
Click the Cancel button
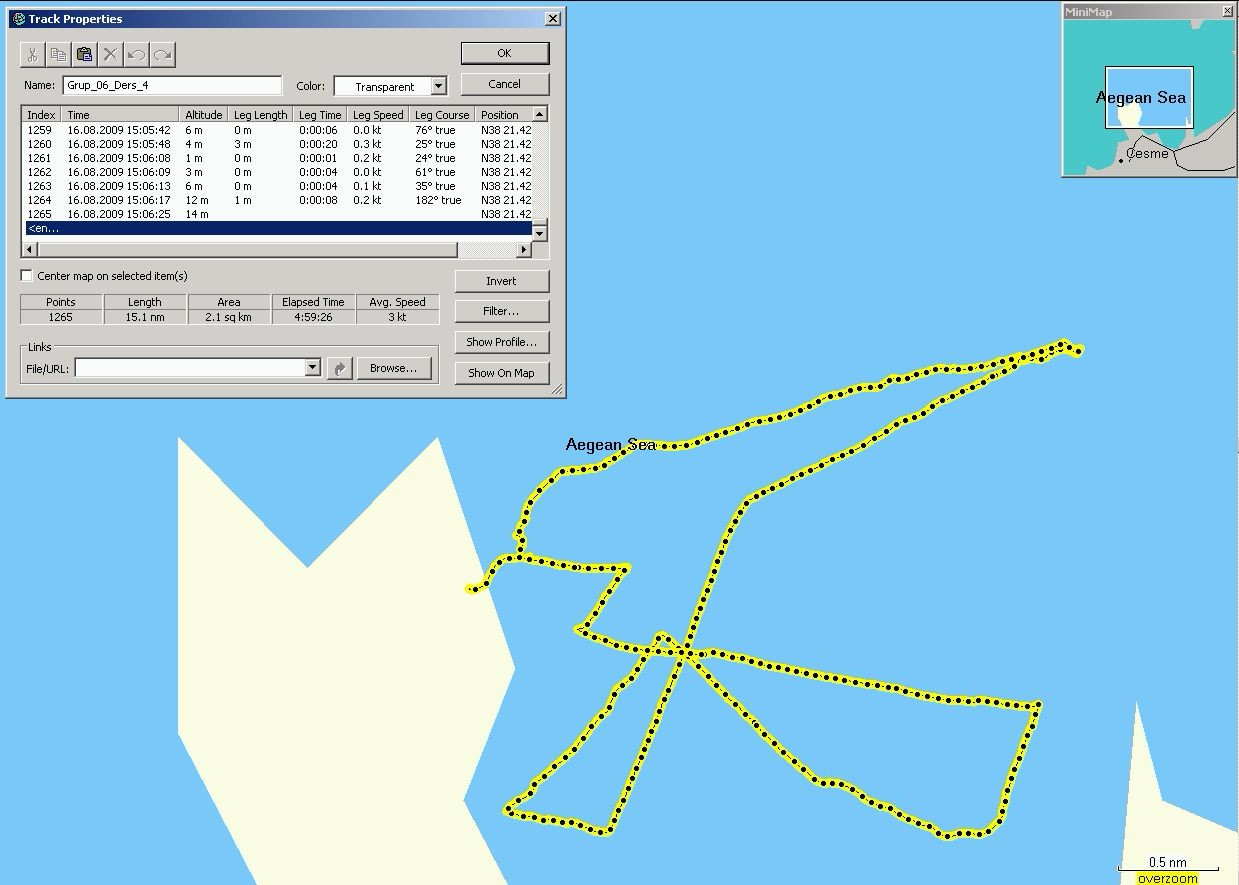[504, 84]
